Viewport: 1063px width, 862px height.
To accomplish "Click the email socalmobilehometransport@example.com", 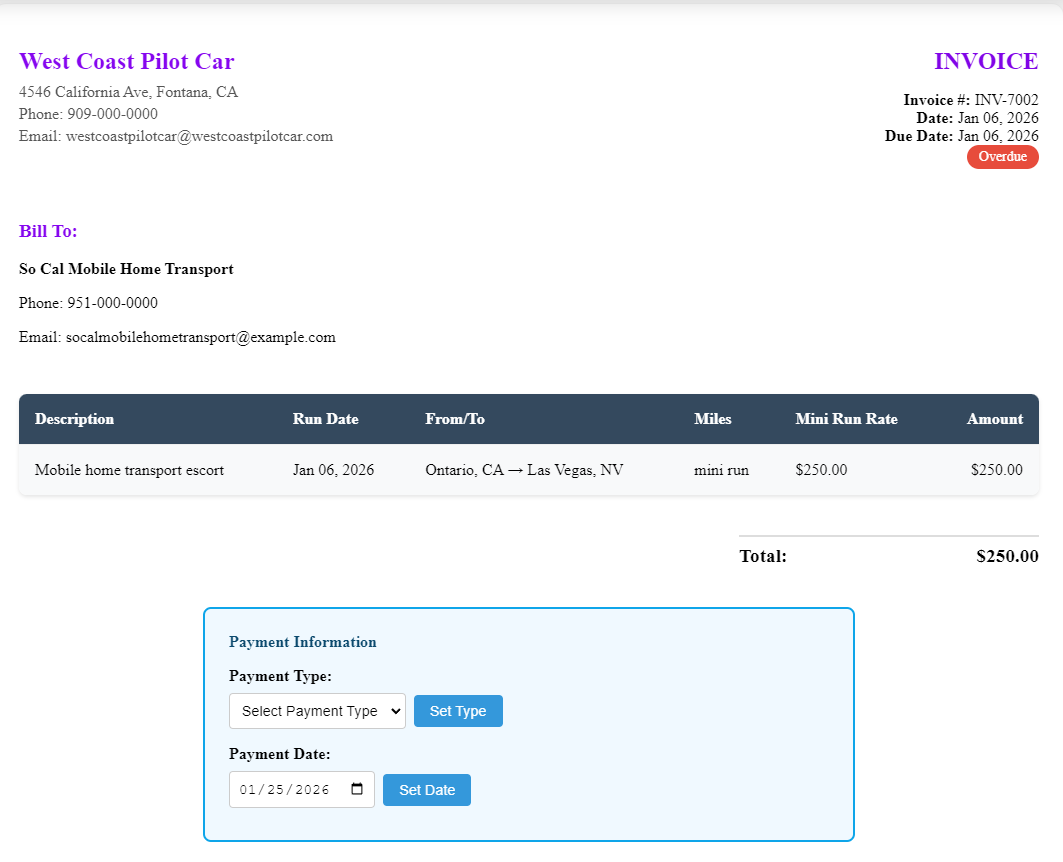I will (x=201, y=337).
